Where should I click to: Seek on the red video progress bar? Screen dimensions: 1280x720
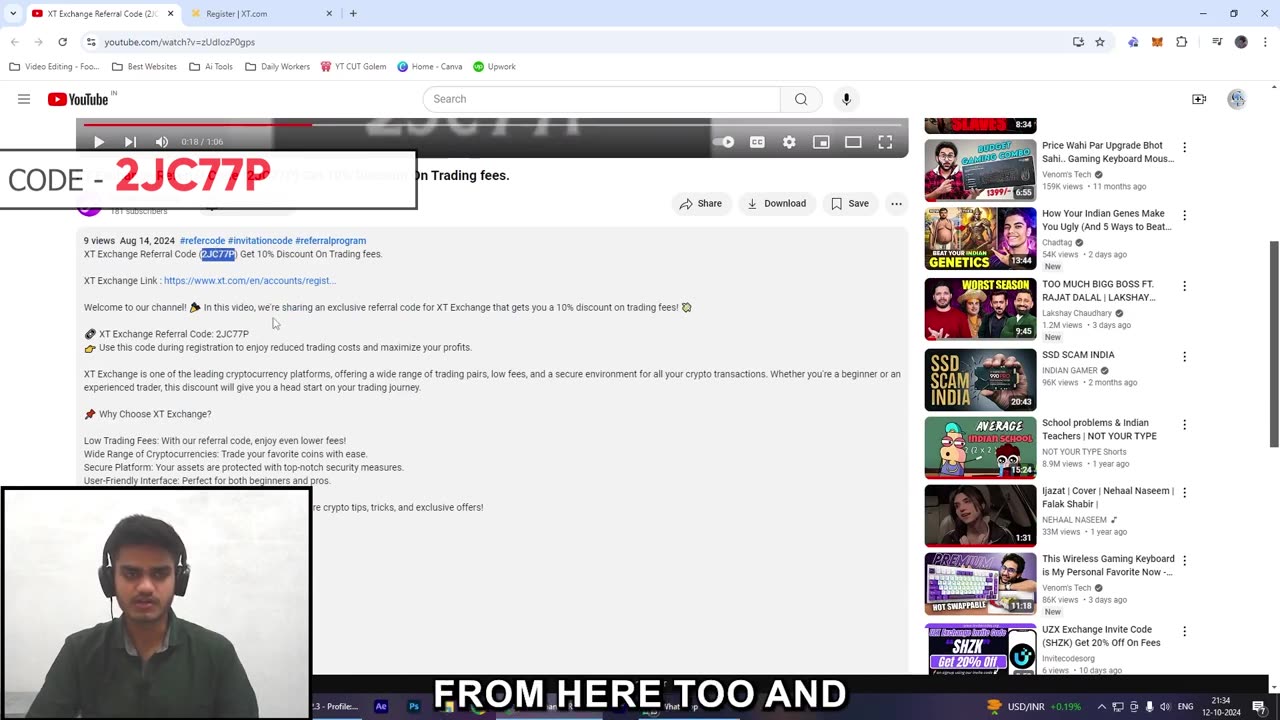click(492, 125)
